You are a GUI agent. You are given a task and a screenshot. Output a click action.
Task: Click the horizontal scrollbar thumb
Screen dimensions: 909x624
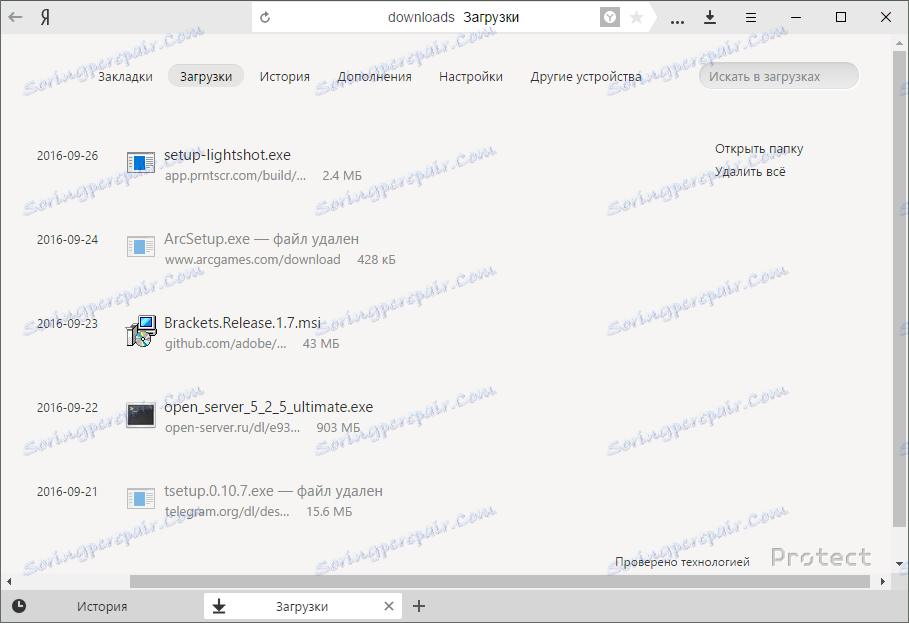point(500,581)
